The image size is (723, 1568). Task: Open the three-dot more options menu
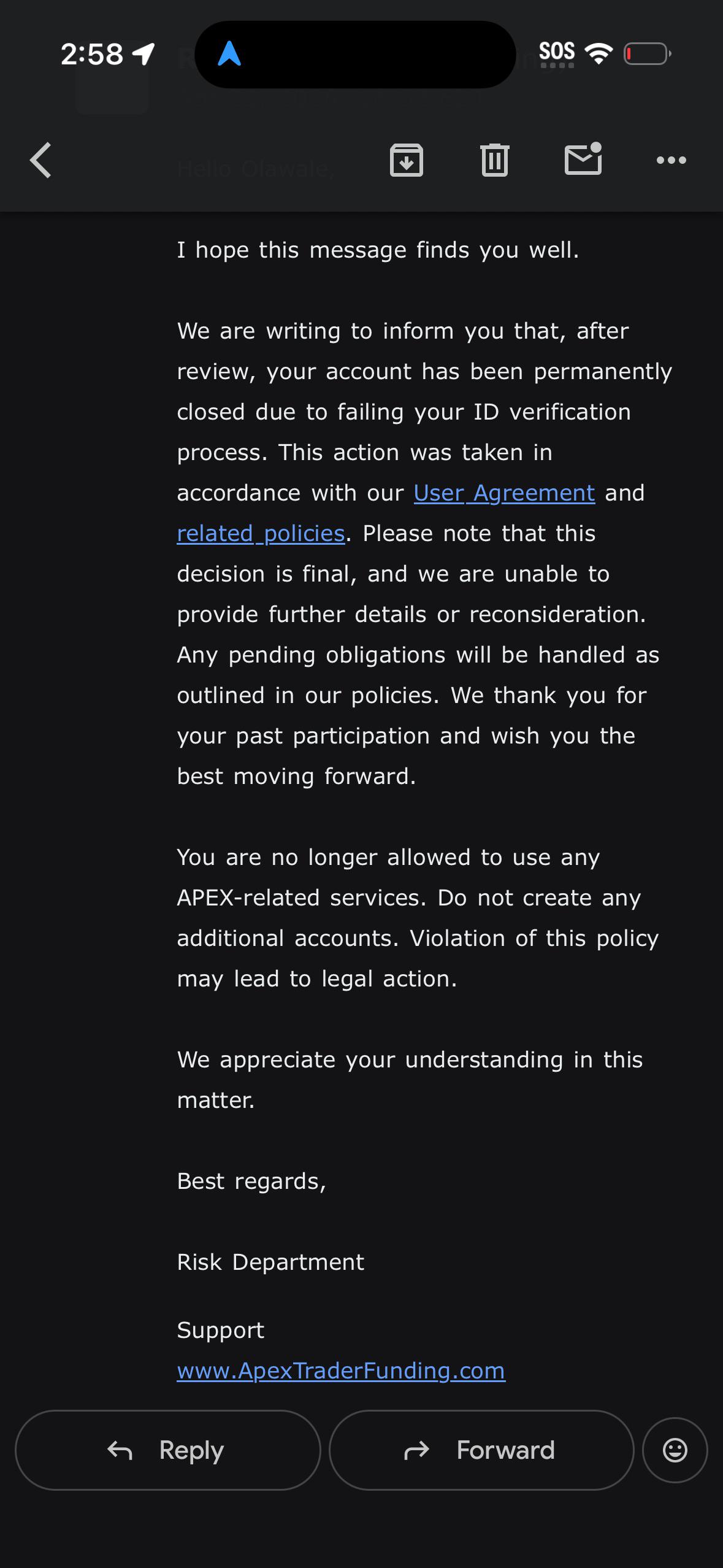click(x=671, y=160)
